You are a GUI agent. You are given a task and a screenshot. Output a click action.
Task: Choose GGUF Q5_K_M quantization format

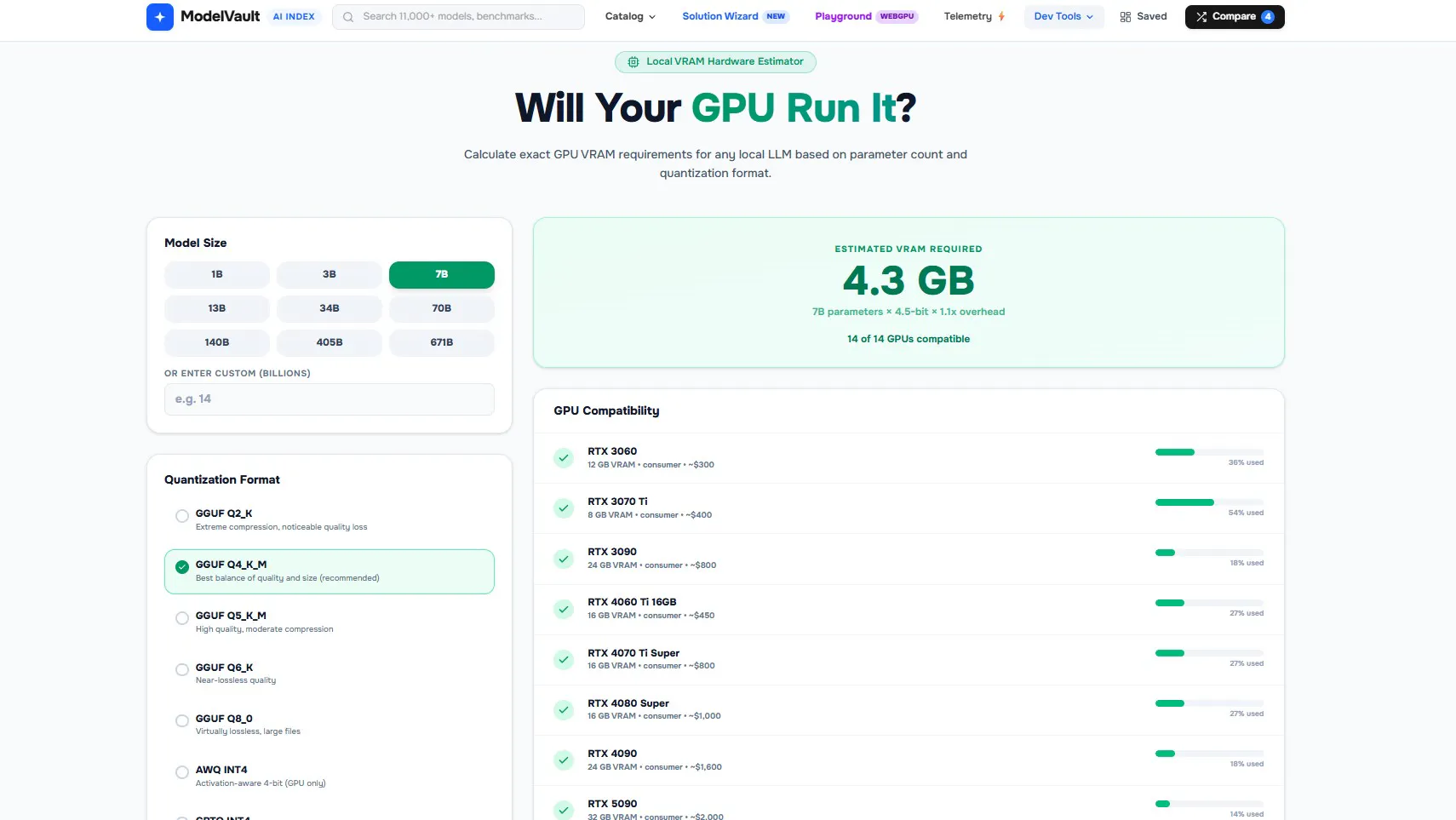point(330,622)
